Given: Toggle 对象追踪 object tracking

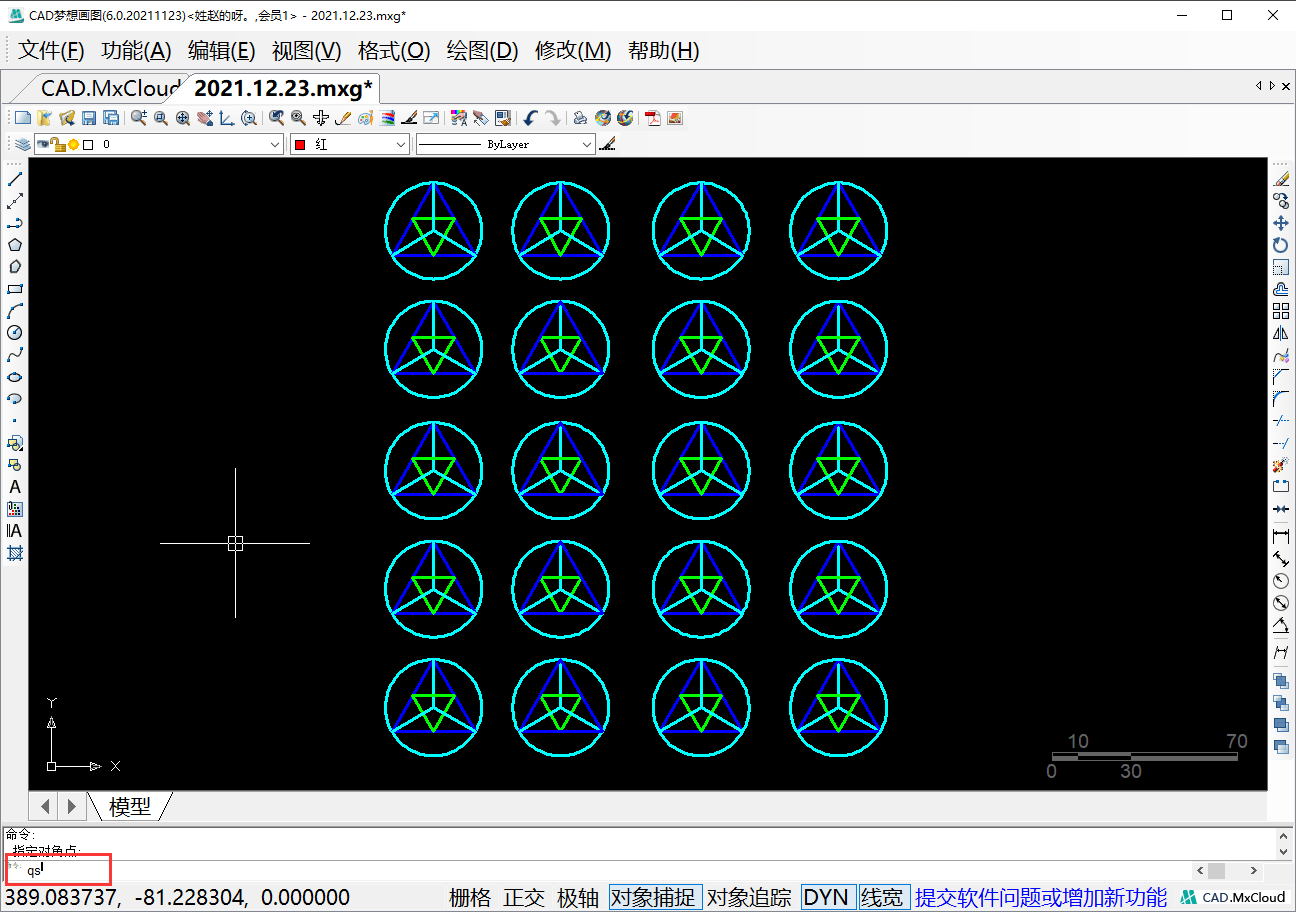Looking at the screenshot, I should (749, 898).
